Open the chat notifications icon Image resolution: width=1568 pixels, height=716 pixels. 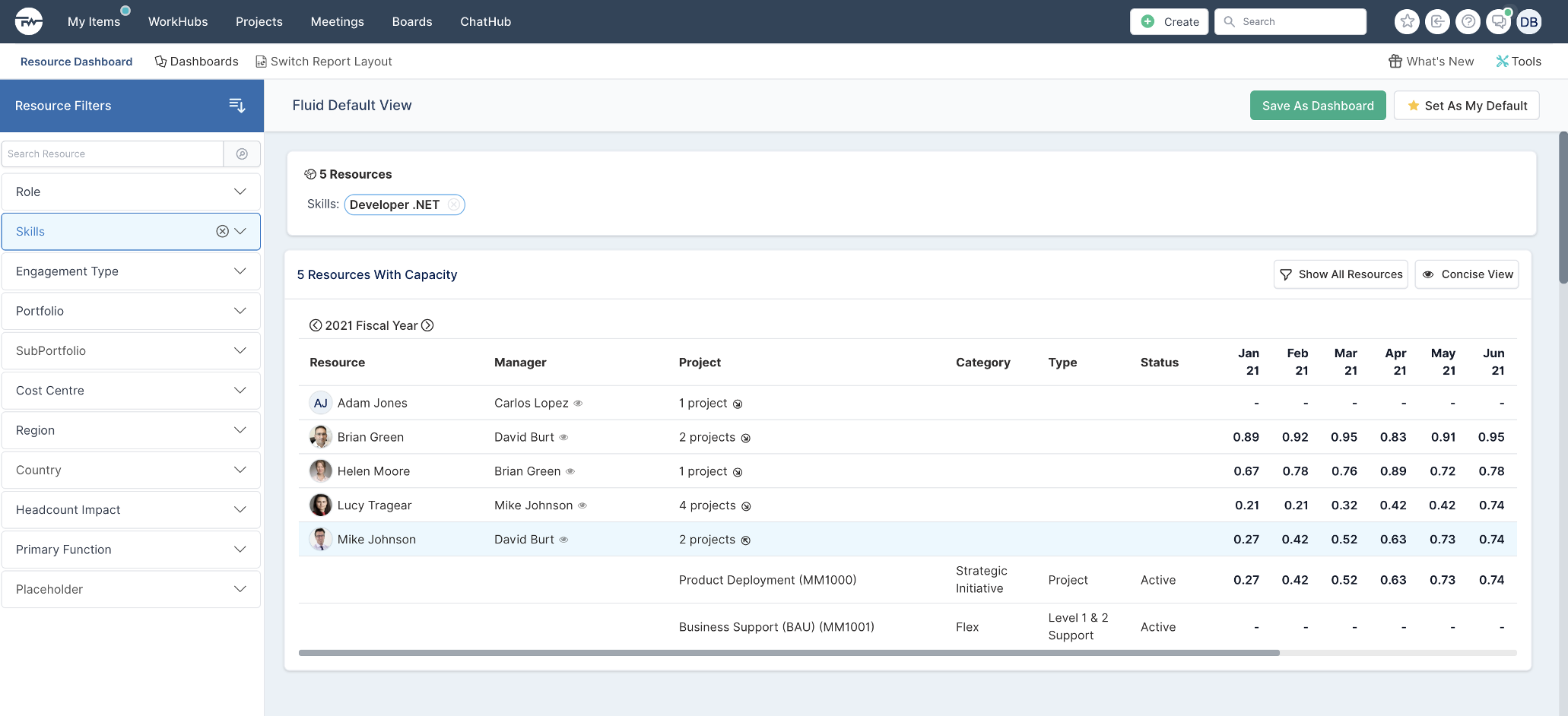(x=1498, y=21)
